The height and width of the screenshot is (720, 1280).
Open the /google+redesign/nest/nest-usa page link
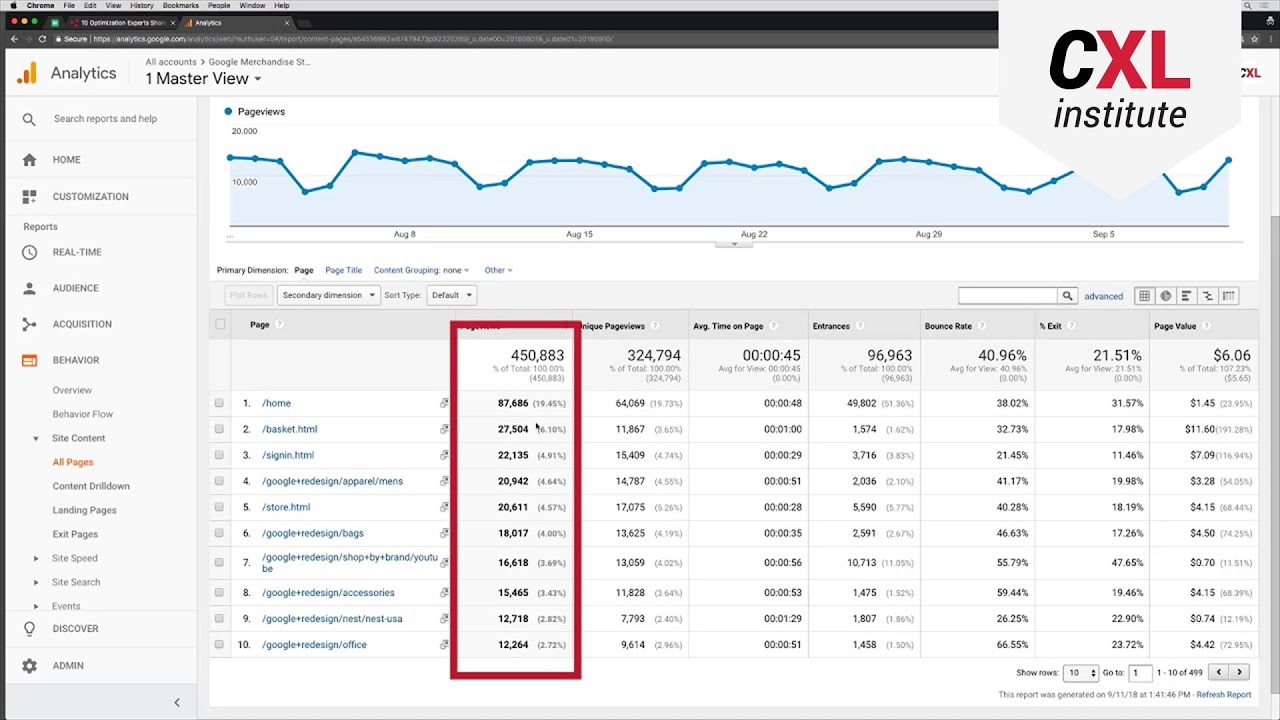click(332, 619)
